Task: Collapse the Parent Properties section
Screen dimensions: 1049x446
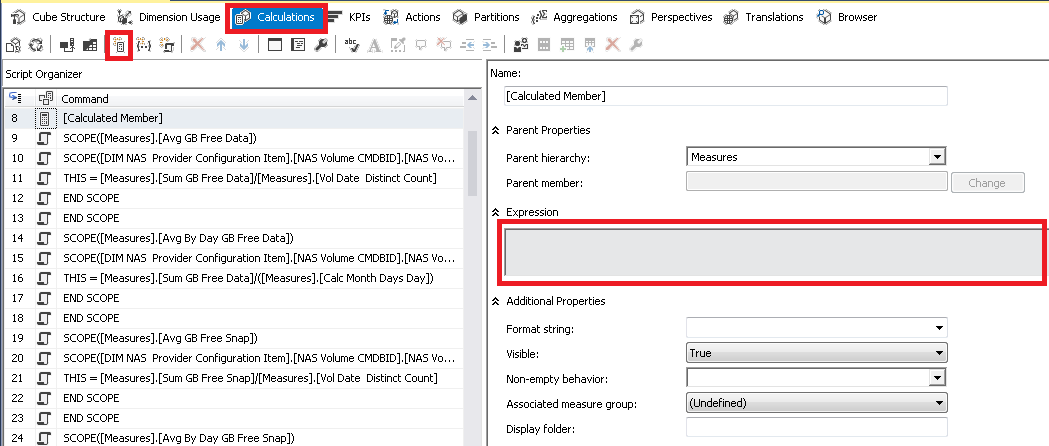Action: (496, 130)
